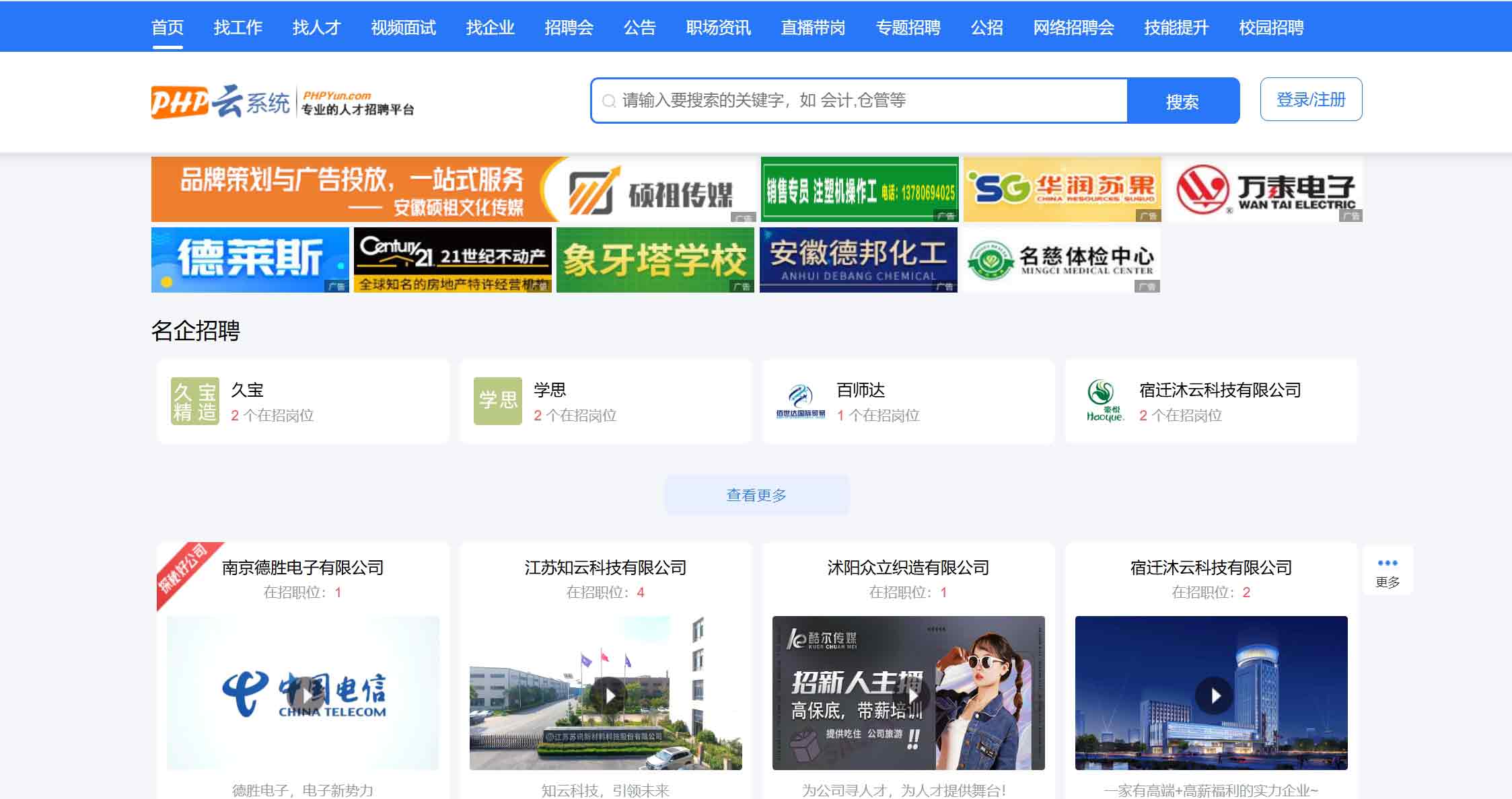Click 在招职位: 1 under 南京德胜电子
The image size is (1512, 799).
click(x=303, y=593)
